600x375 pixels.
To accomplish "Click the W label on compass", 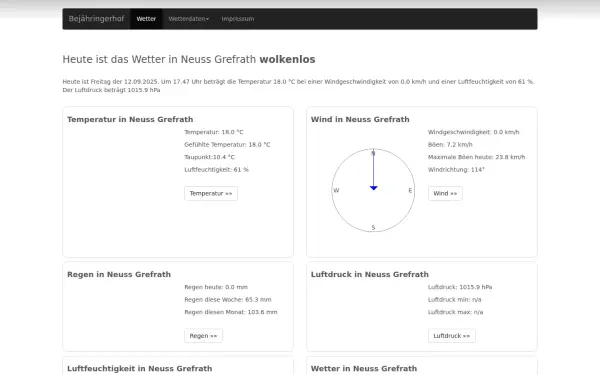I will [x=336, y=191].
